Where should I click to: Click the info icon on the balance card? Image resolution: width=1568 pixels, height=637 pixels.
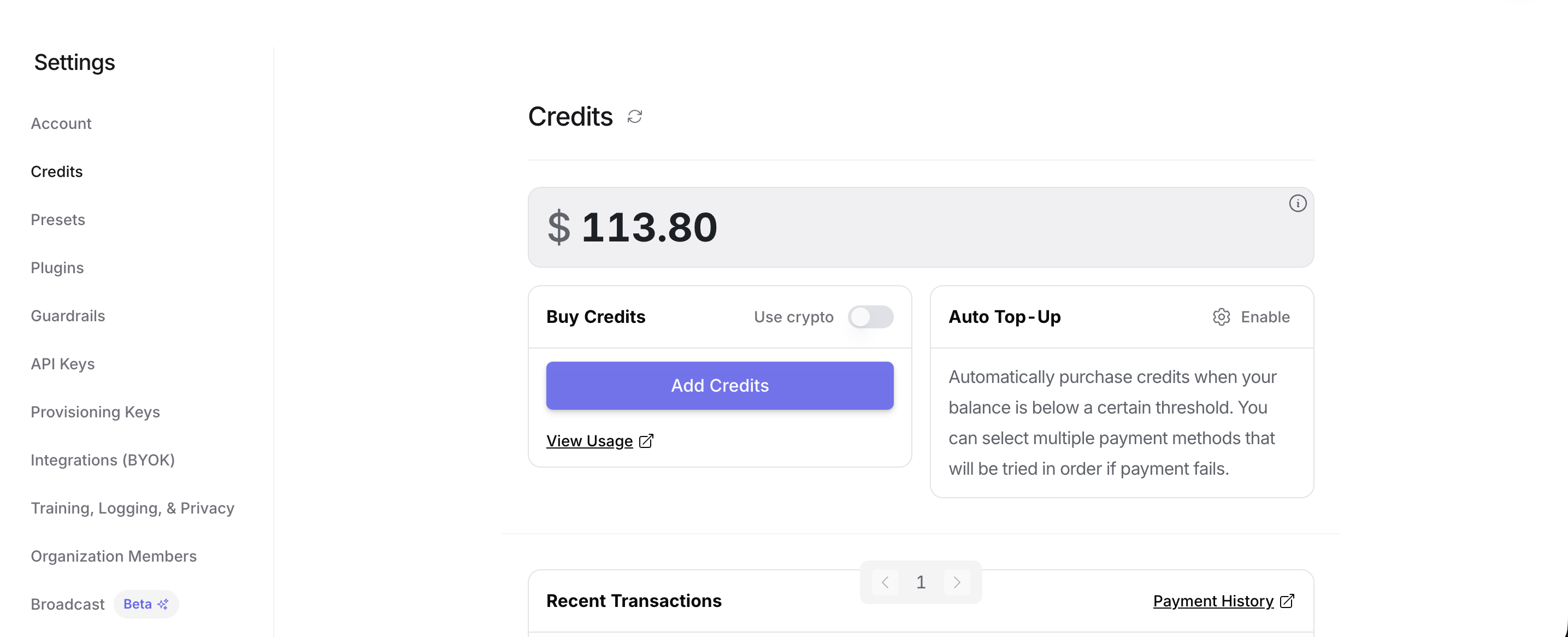coord(1298,204)
